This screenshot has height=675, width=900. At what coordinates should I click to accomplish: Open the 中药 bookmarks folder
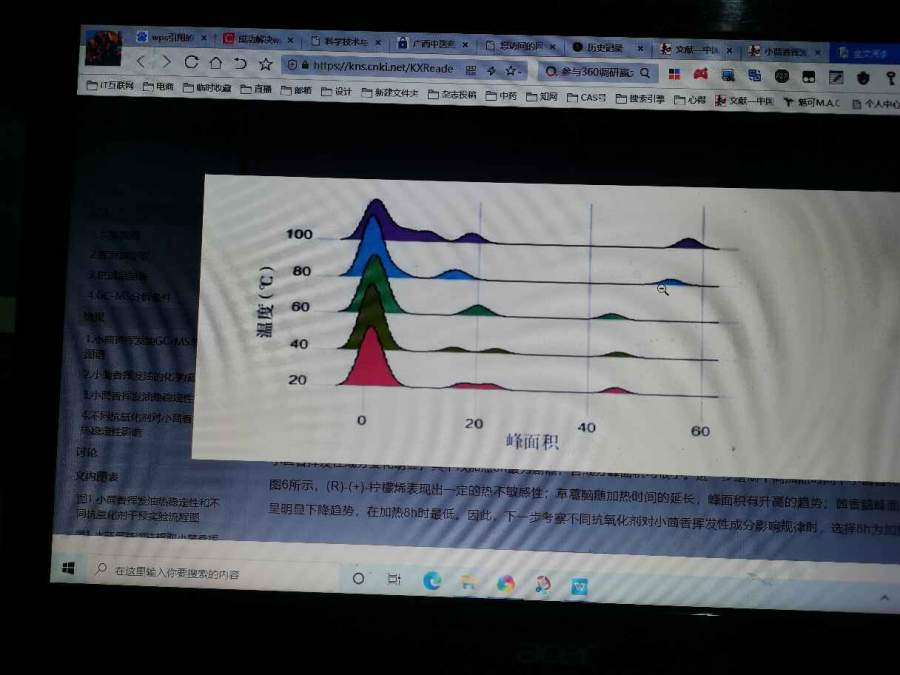click(x=501, y=96)
